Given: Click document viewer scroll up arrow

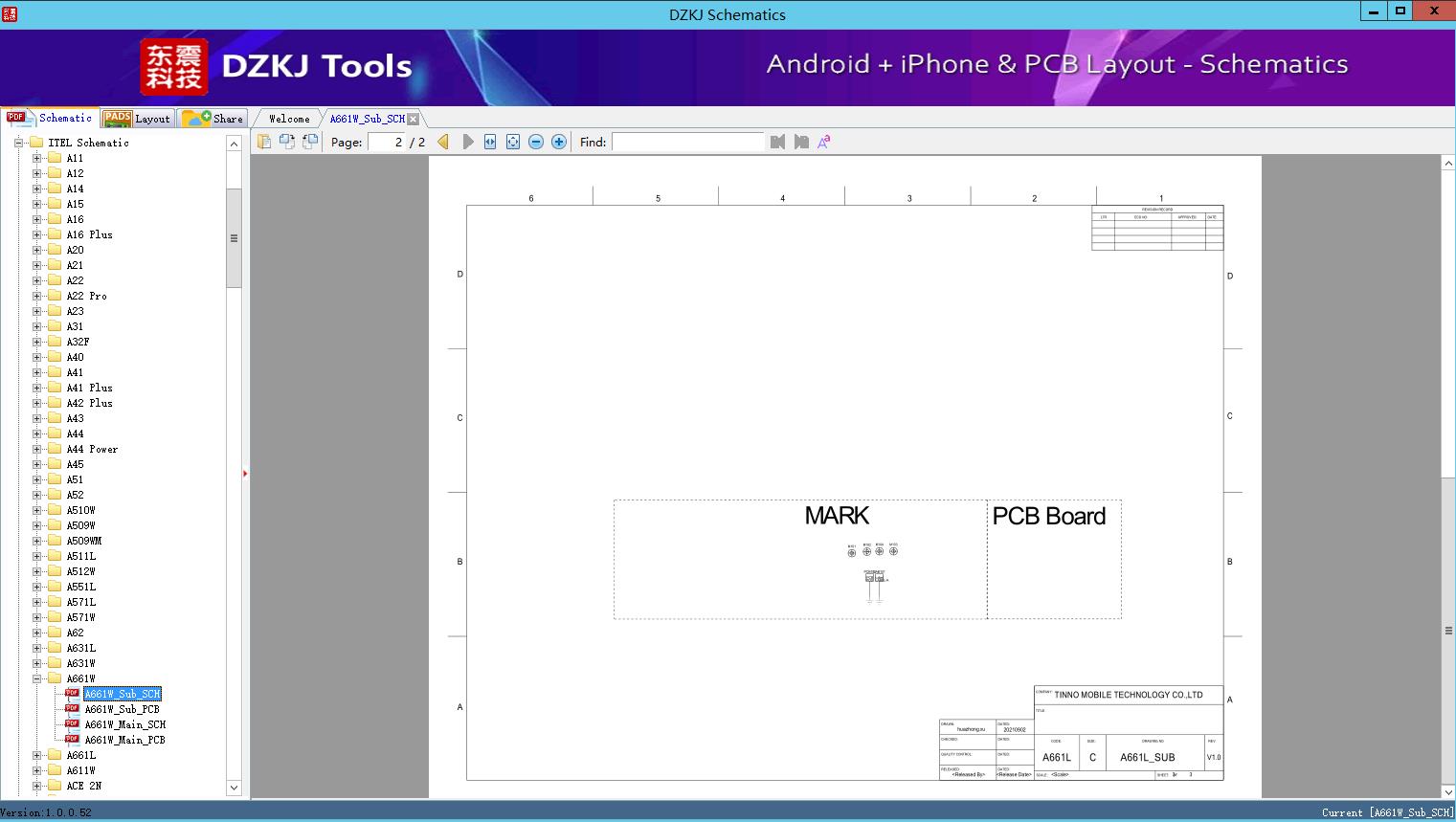Looking at the screenshot, I should (x=1448, y=164).
